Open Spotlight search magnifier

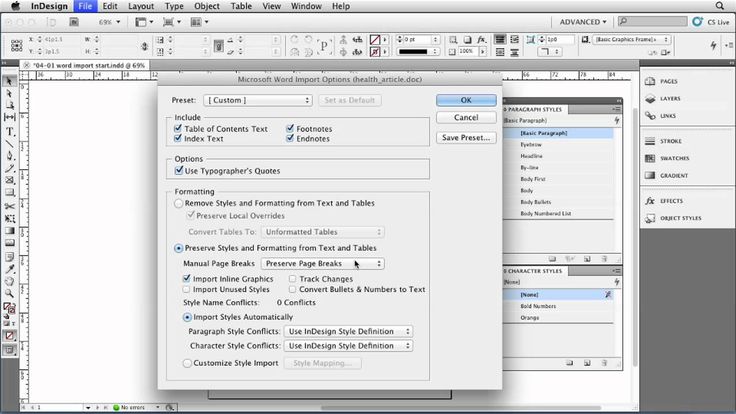tap(720, 6)
